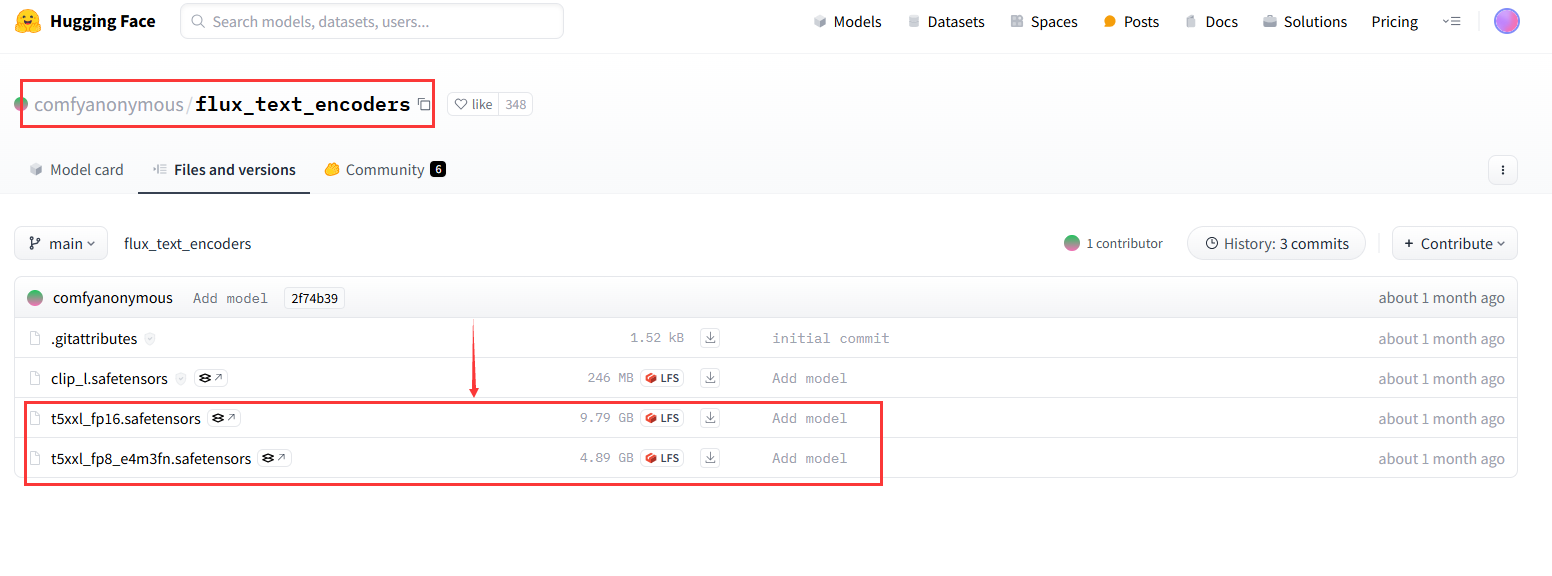Open Add model commit for clip_l.safetensors
1552x576 pixels.
[x=809, y=379]
